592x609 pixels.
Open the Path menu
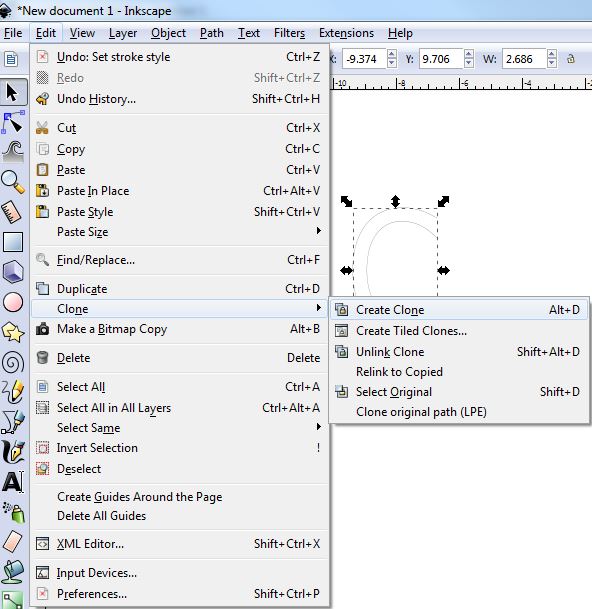coord(212,33)
